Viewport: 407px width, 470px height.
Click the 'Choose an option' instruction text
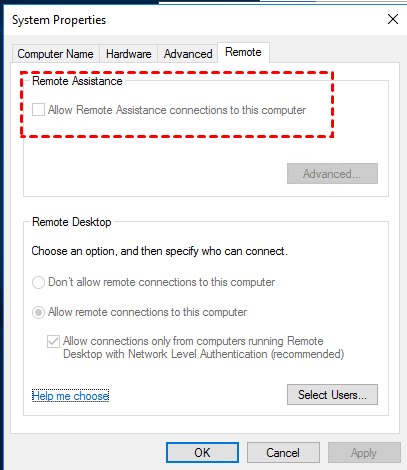(159, 251)
